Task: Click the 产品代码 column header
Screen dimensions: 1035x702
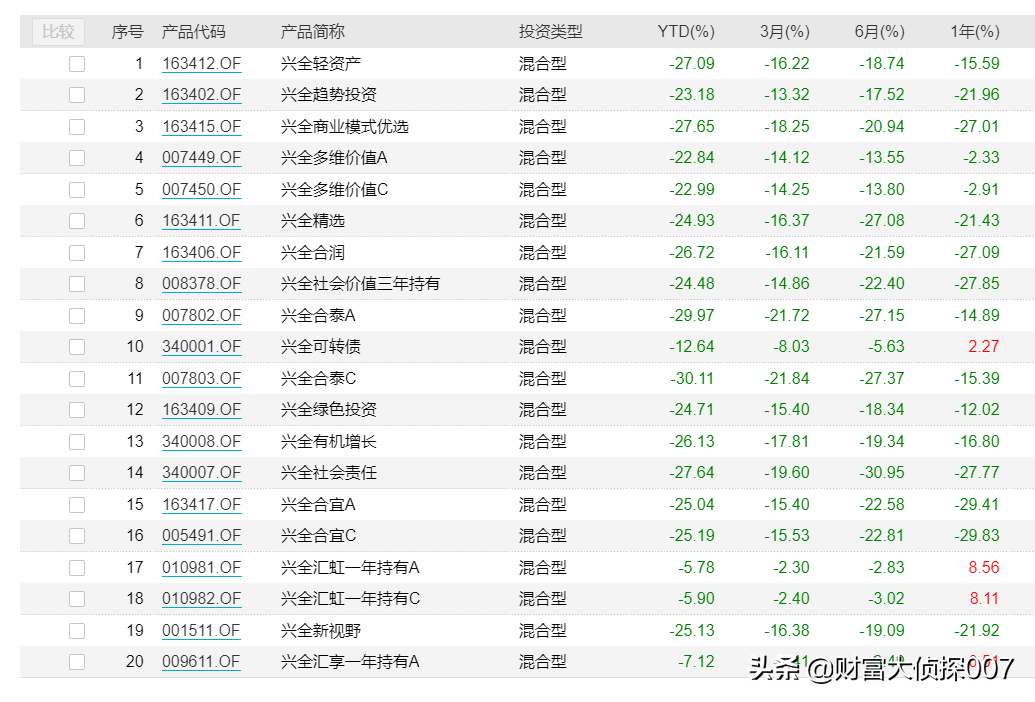Action: [193, 32]
